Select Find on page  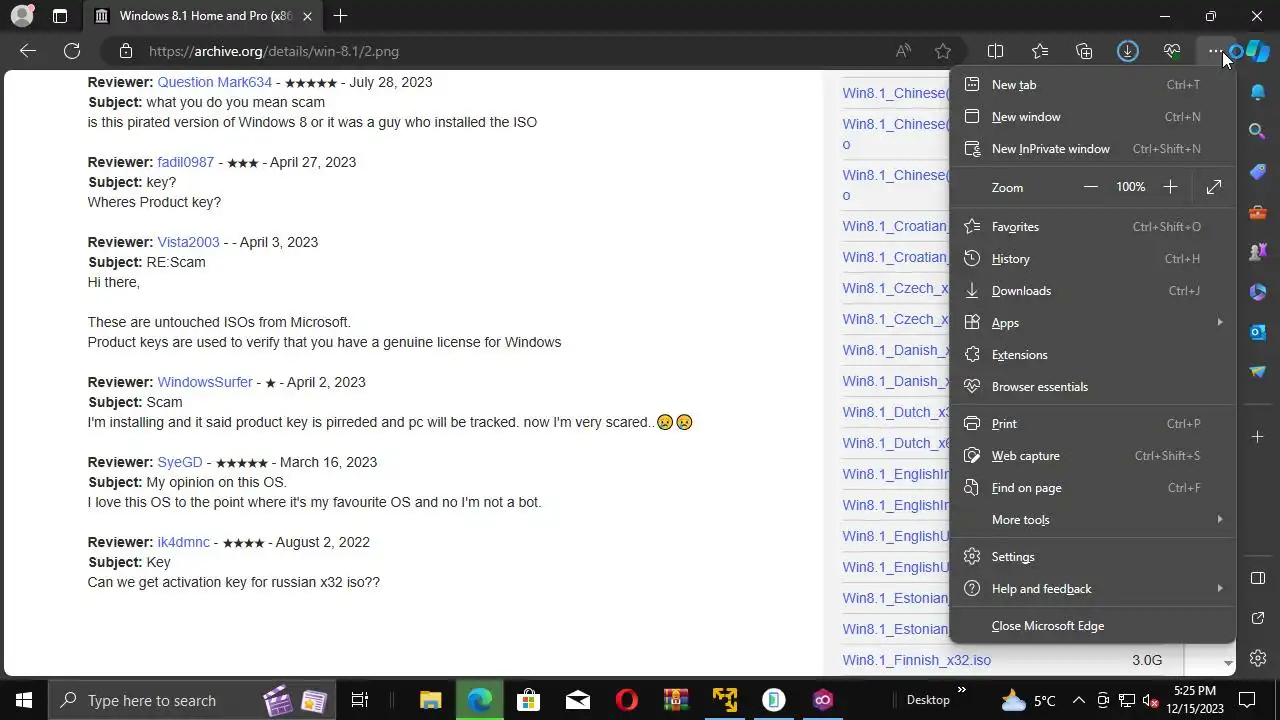1092,488
